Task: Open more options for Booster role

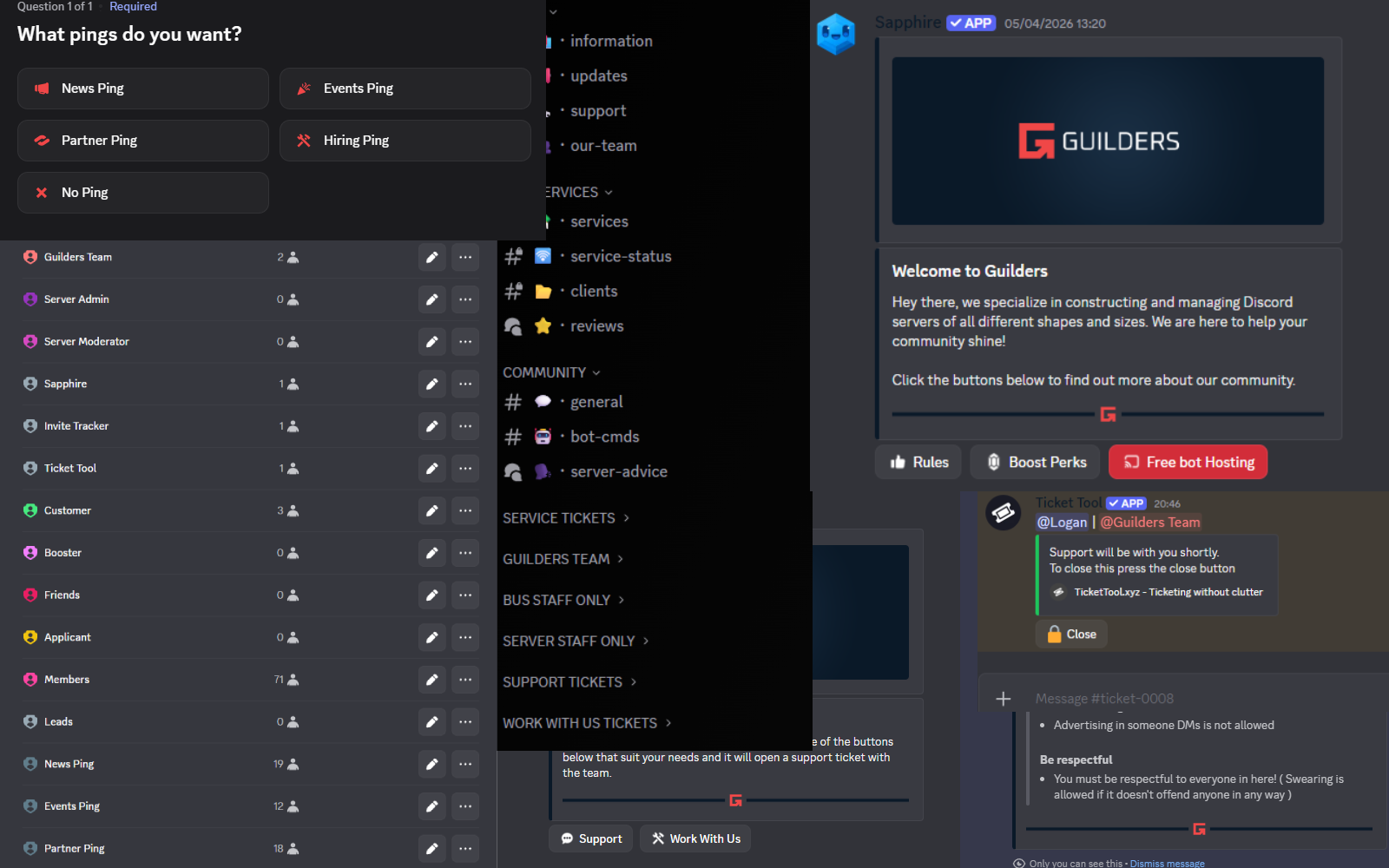Action: coord(465,553)
